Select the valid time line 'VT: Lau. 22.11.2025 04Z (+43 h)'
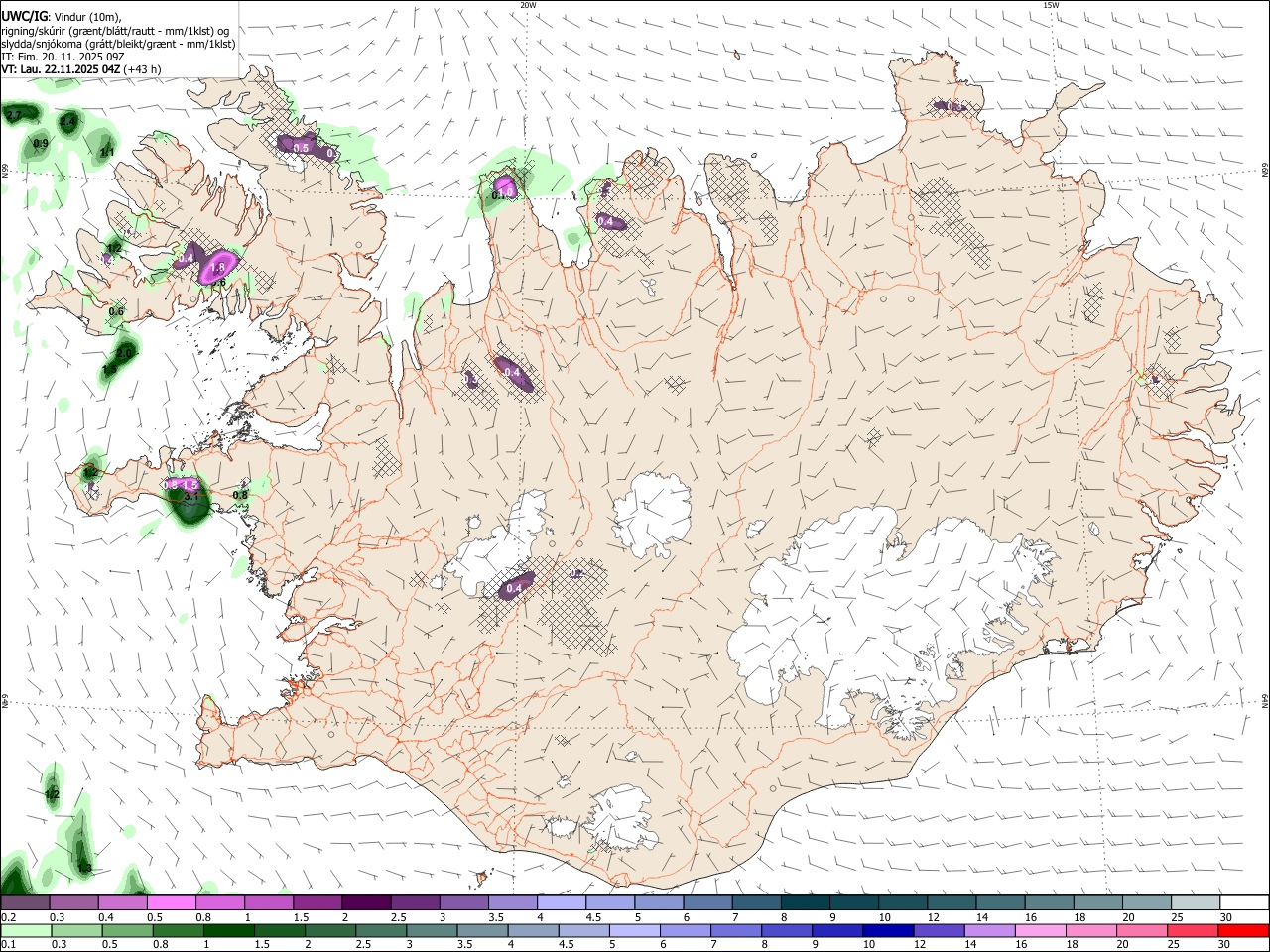1270x952 pixels. coord(80,69)
